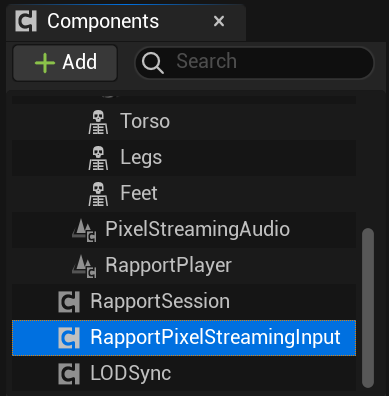This screenshot has width=389, height=396.
Task: Click the PixelStreamingAudio scene component icon
Action: tap(84, 230)
